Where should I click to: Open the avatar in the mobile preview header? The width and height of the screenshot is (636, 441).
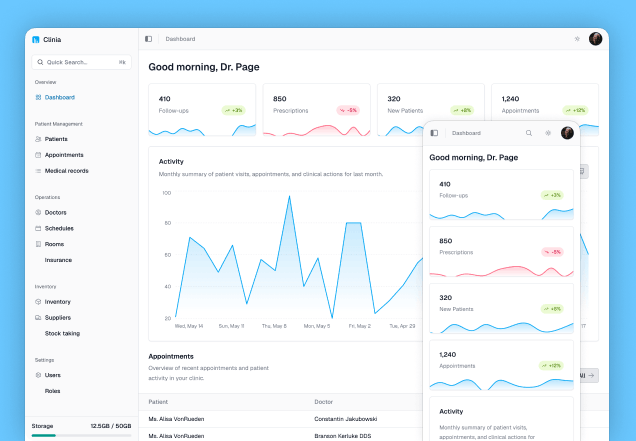[x=567, y=133]
